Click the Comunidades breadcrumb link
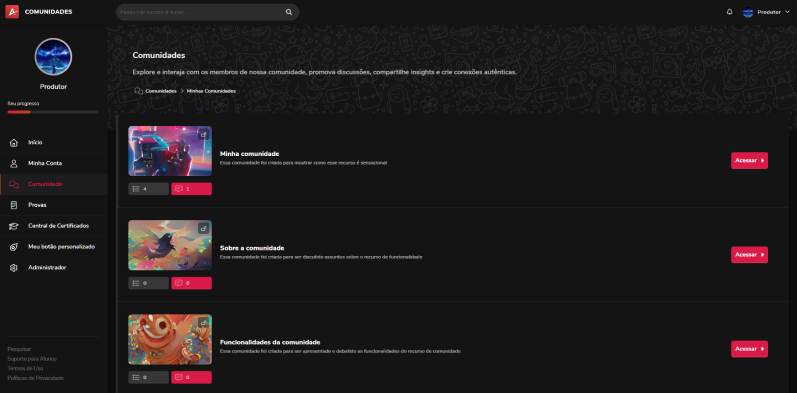This screenshot has width=797, height=393. pos(161,91)
